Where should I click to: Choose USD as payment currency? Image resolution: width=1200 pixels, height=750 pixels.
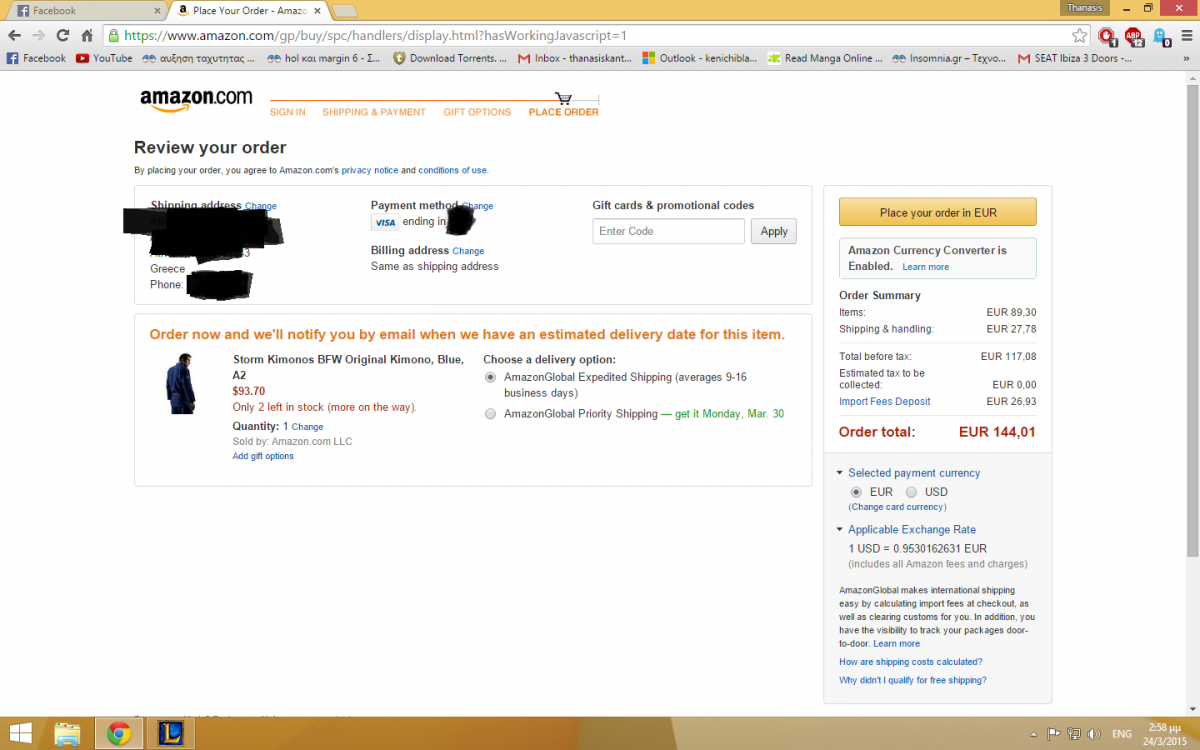point(911,492)
